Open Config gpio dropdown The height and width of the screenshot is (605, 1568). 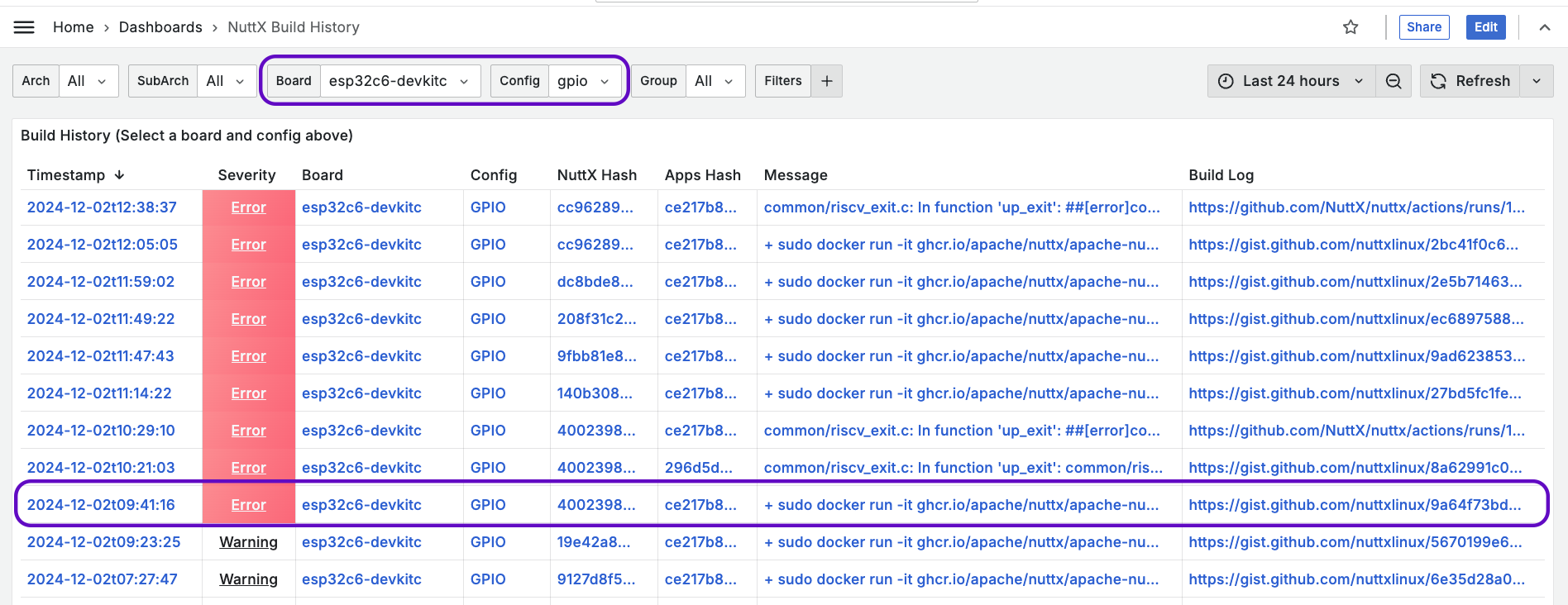click(585, 81)
